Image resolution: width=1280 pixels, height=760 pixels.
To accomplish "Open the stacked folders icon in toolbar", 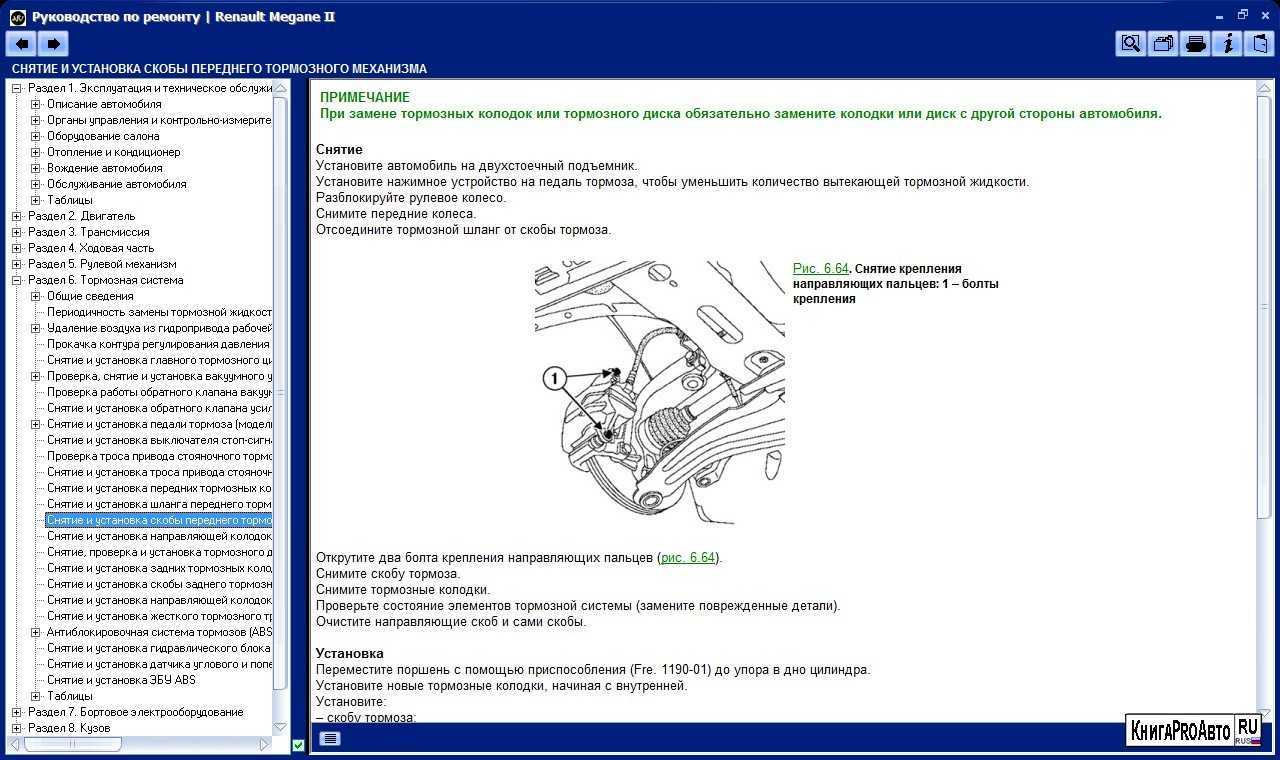I will pos(1163,43).
